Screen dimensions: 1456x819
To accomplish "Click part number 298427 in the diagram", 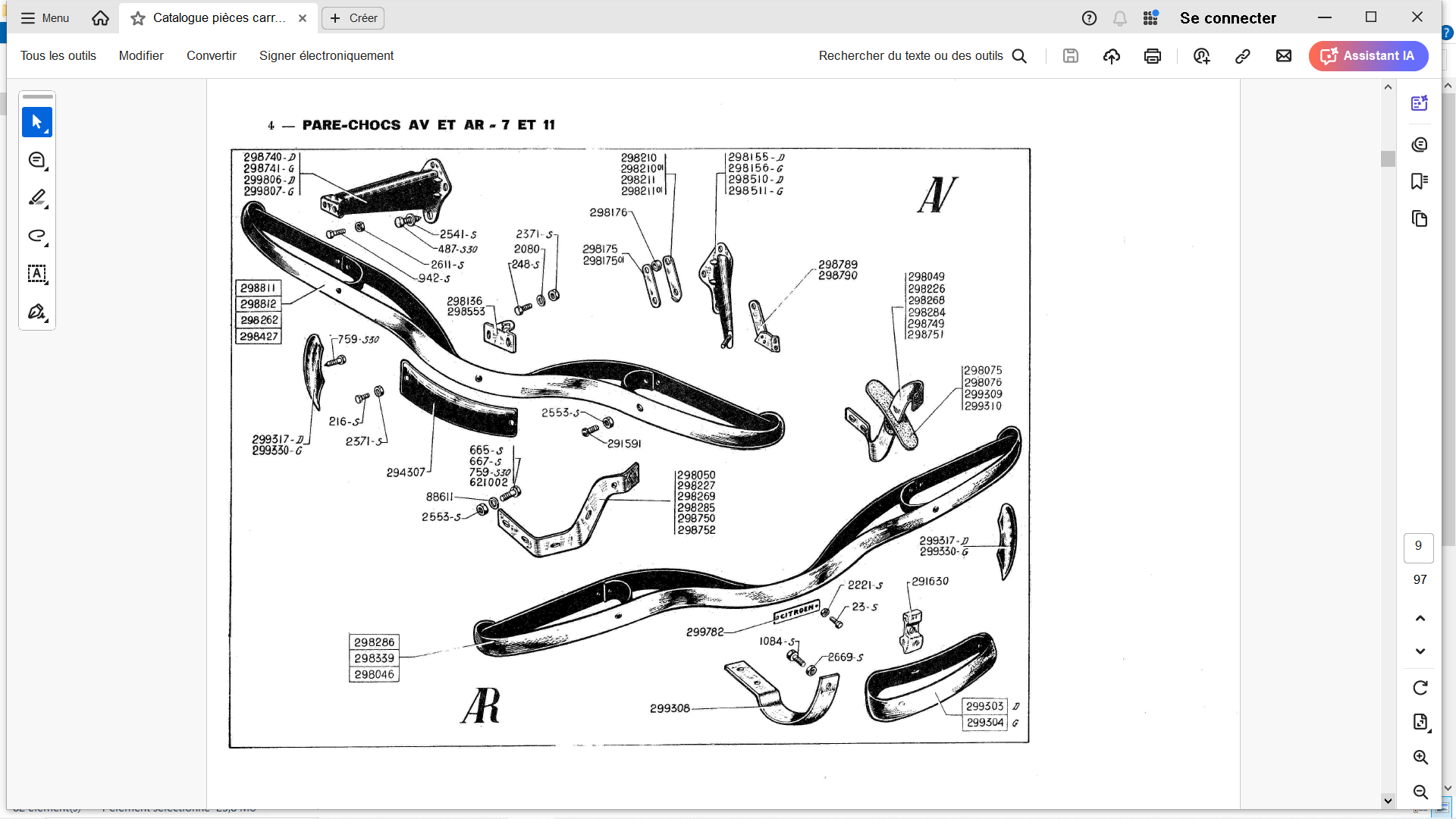I will (x=259, y=337).
